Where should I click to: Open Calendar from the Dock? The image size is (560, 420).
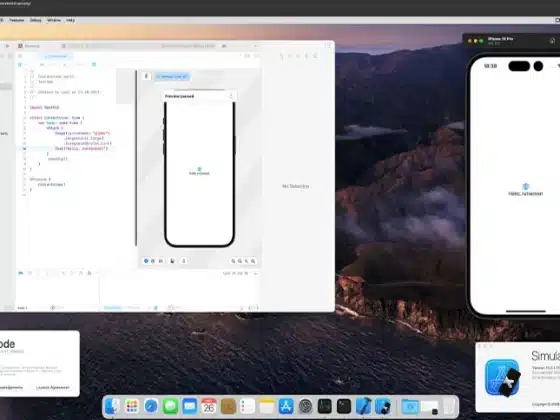coord(209,406)
